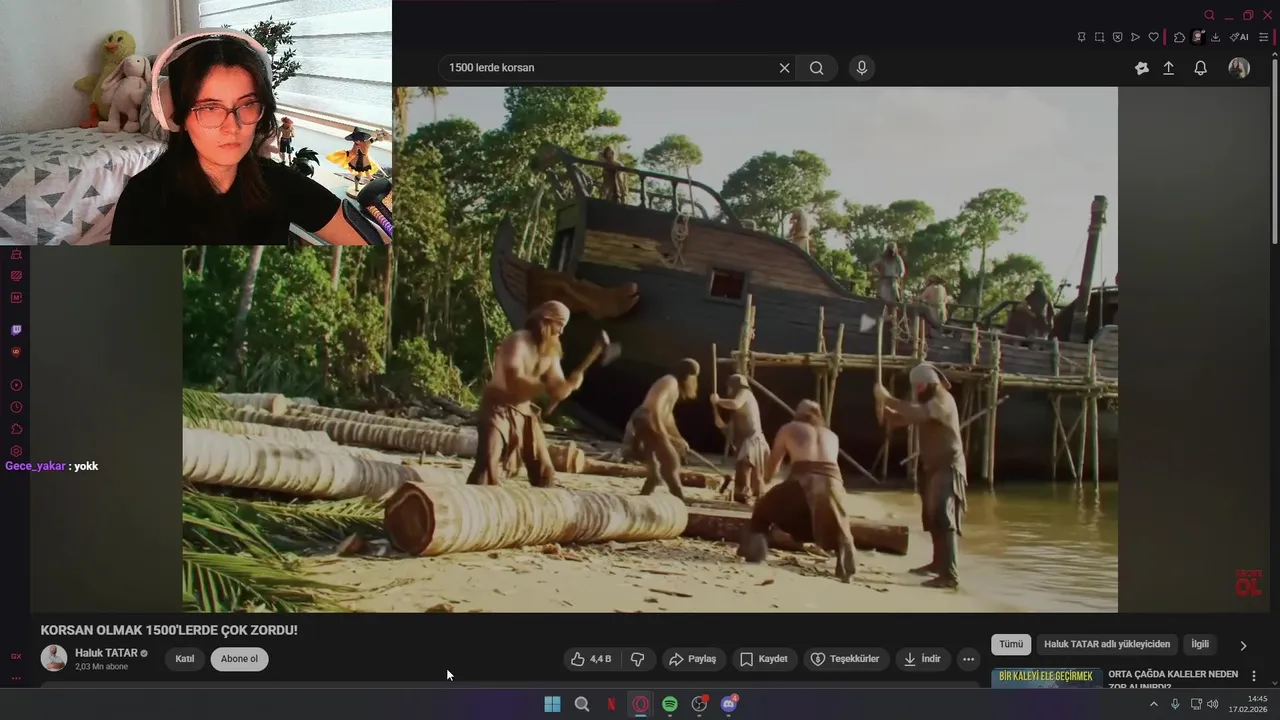Click the ad blocker shield icon
This screenshot has width=1280, height=720.
click(x=1117, y=37)
